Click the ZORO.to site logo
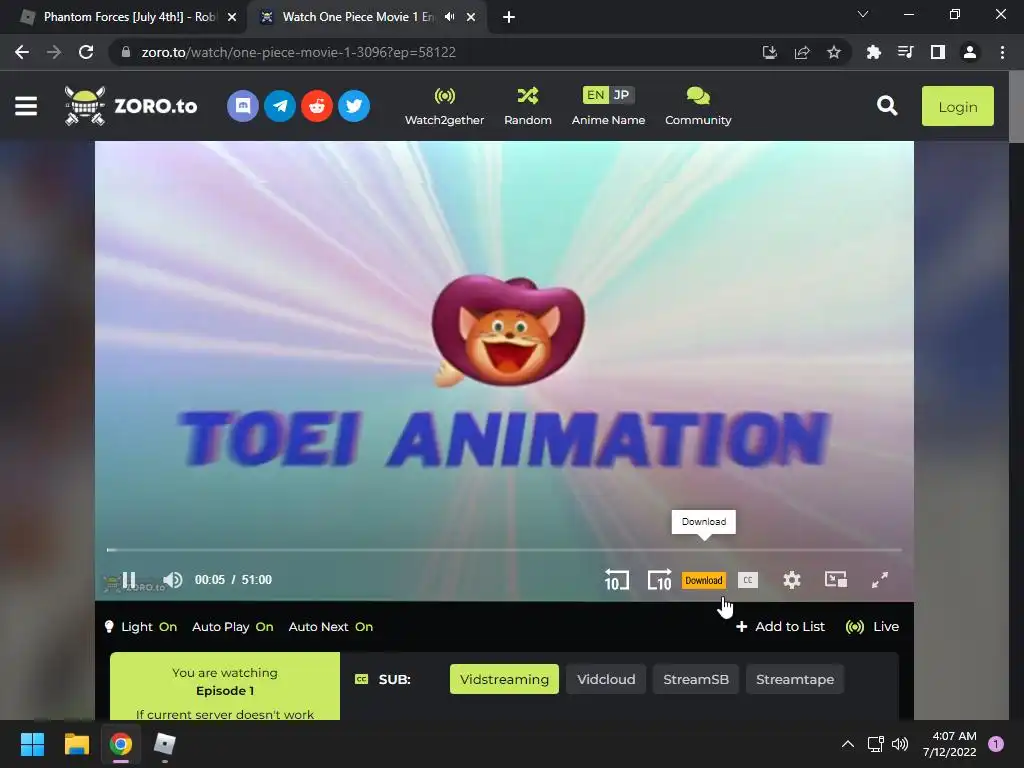This screenshot has width=1024, height=768. coord(131,106)
